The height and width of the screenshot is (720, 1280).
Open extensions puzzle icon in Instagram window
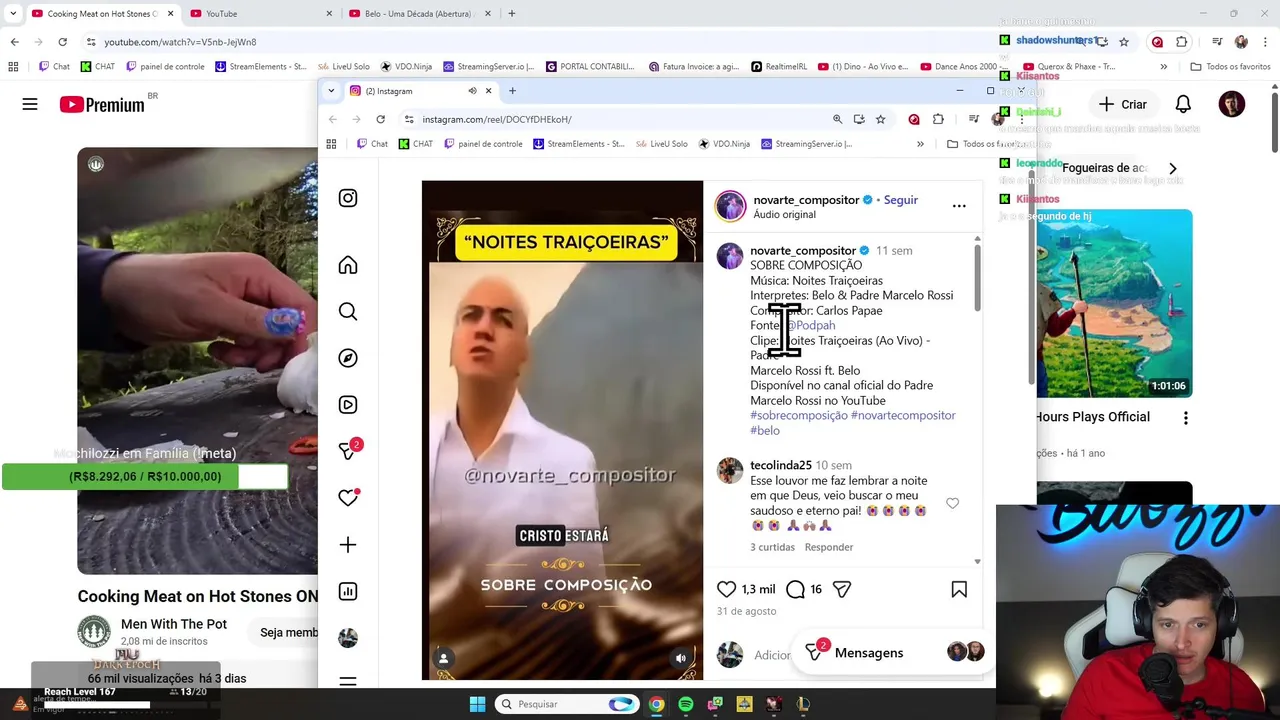pos(938,119)
